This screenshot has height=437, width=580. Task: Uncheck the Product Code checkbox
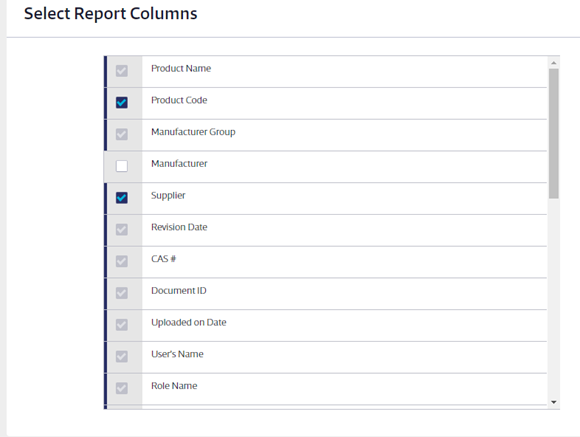coord(122,102)
